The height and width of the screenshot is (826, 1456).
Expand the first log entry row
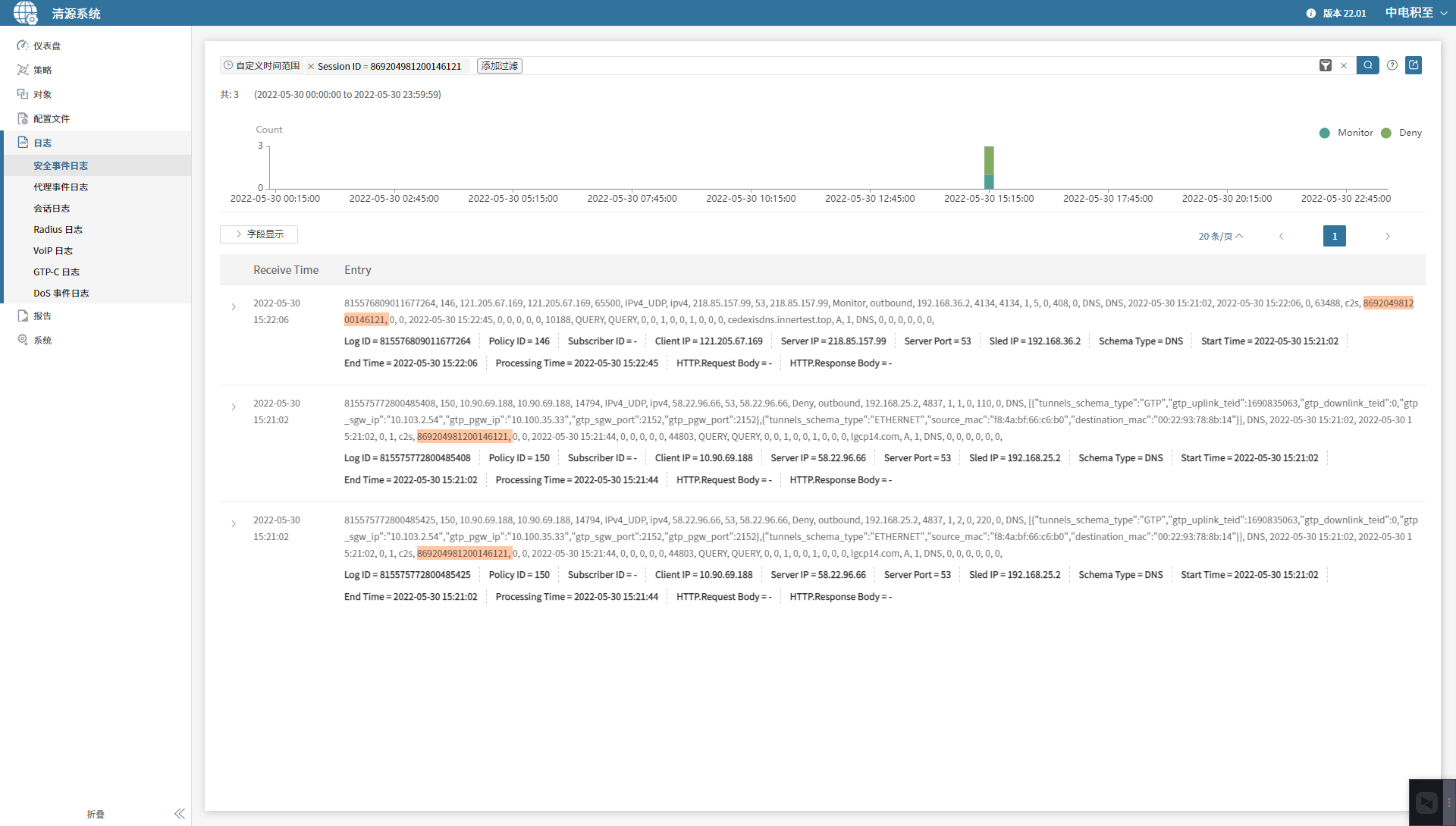pyautogui.click(x=234, y=307)
